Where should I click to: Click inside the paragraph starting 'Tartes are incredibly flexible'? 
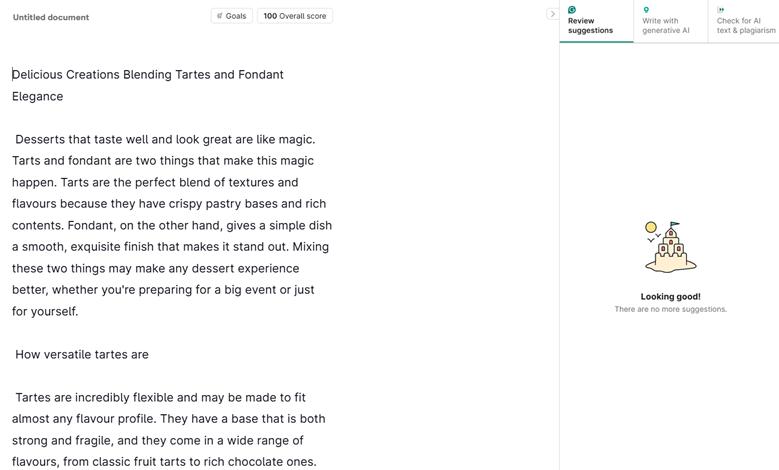click(x=165, y=419)
